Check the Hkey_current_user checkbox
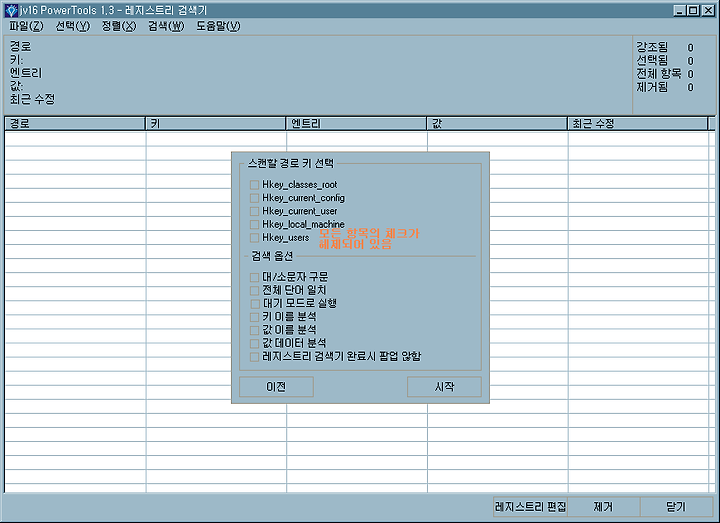720x523 pixels. click(254, 211)
